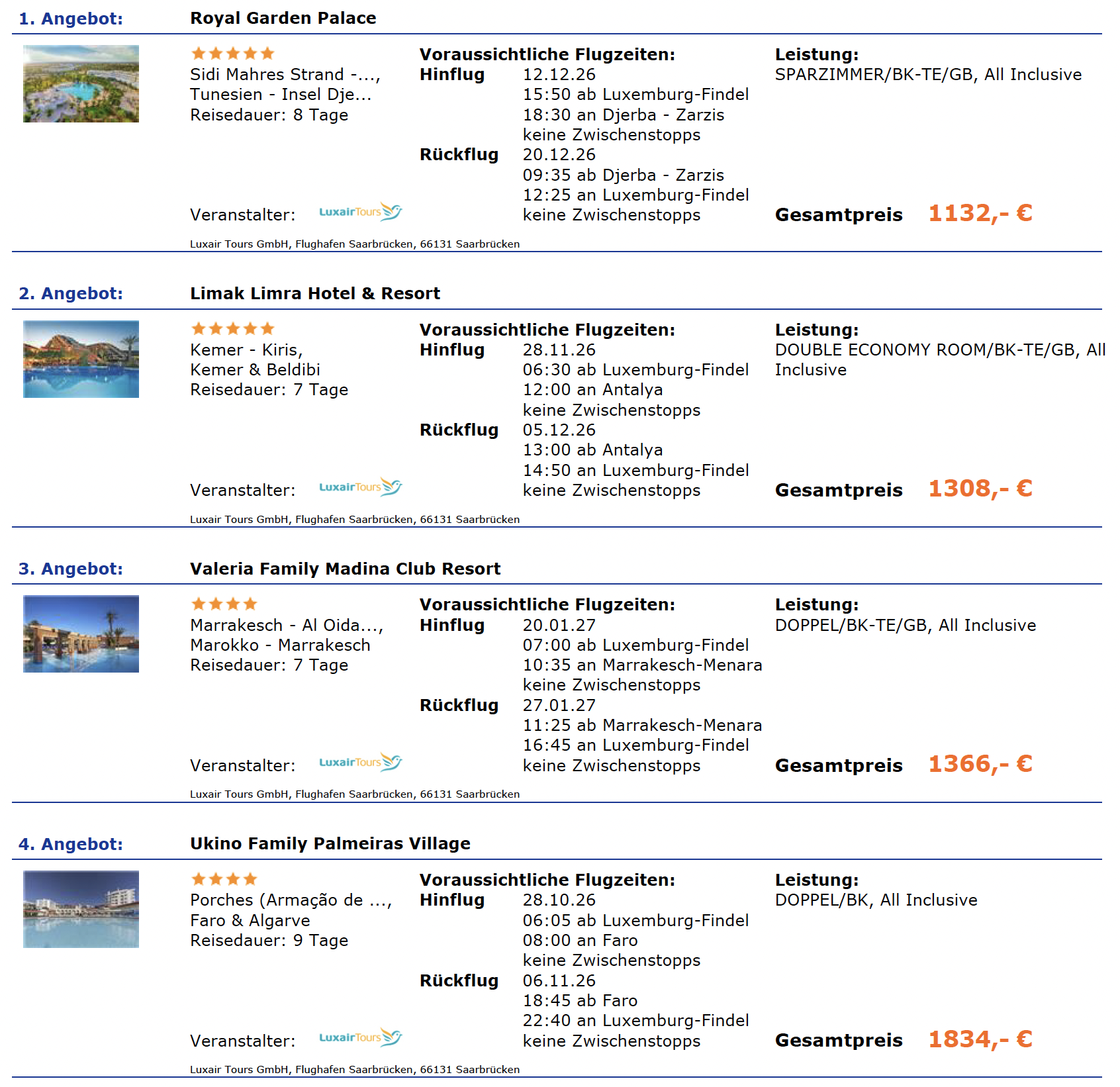Click the 1308,- € total price
Image resolution: width=1120 pixels, height=1087 pixels.
tap(980, 489)
